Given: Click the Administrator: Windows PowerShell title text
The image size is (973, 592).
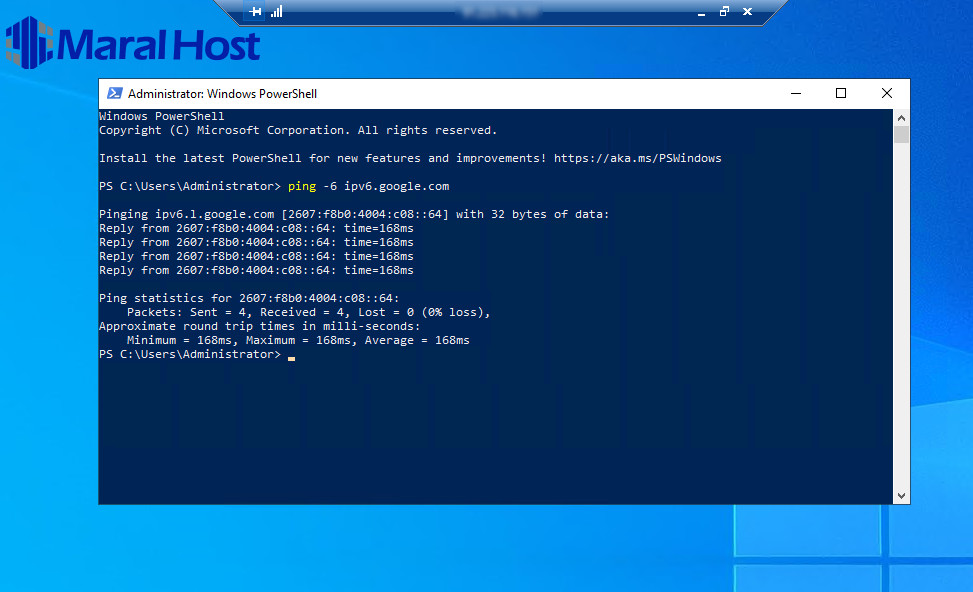Looking at the screenshot, I should tap(220, 92).
